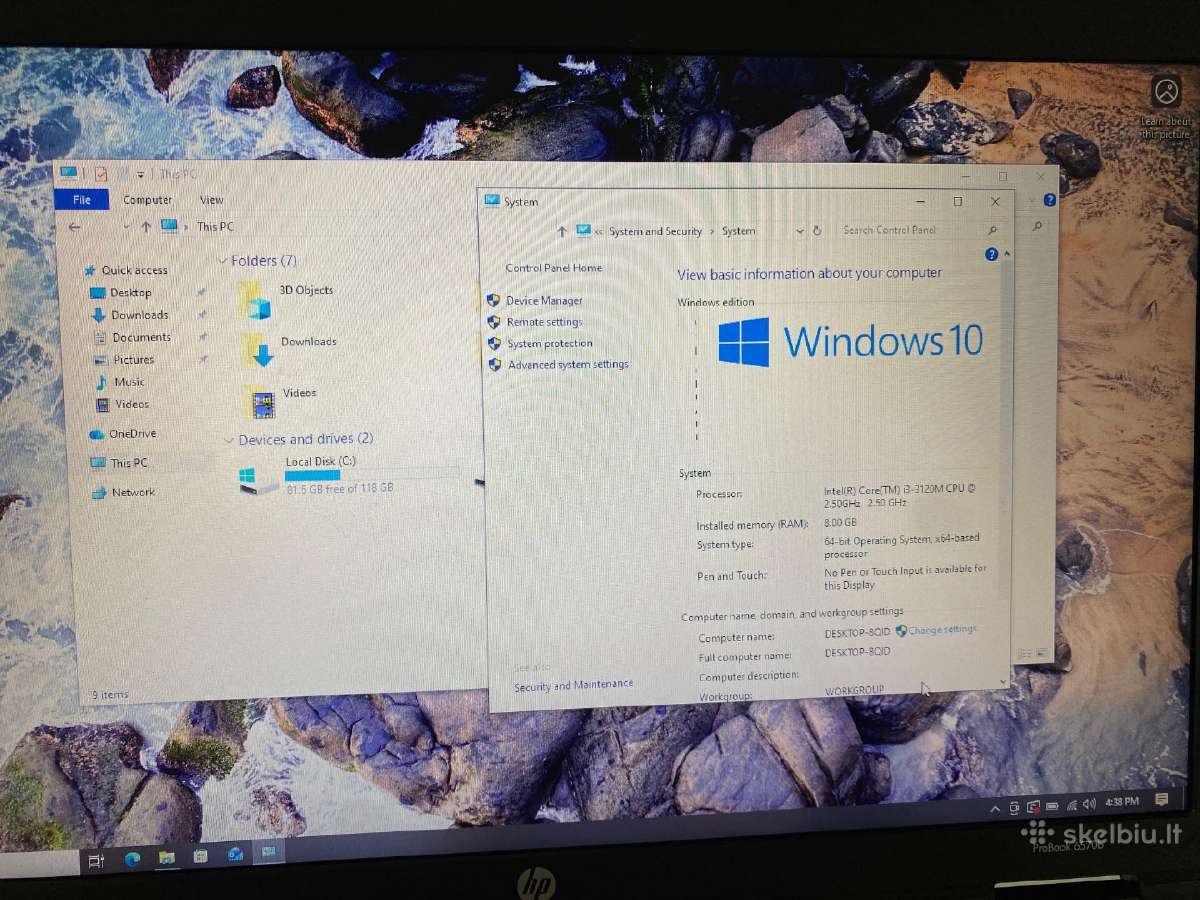Click Search Control Panel field

click(x=918, y=230)
